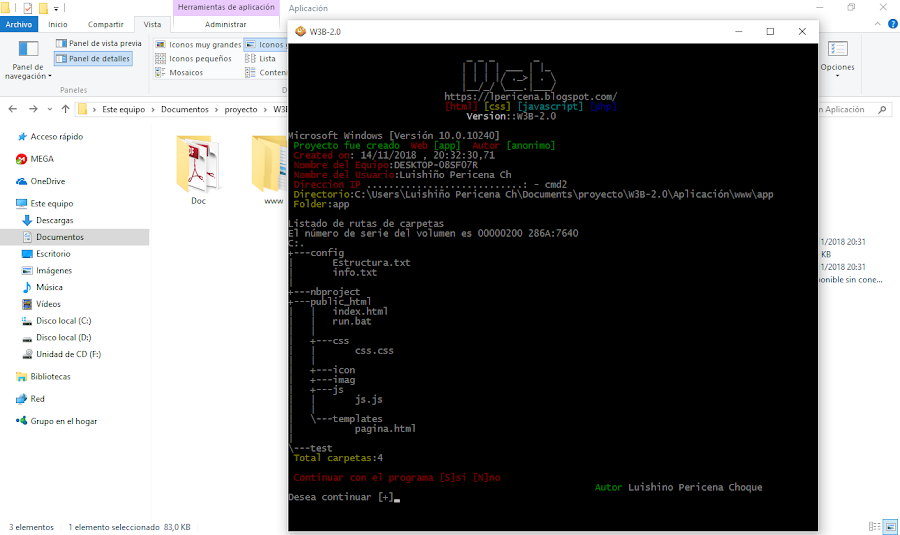Go back in Explorer navigation
This screenshot has width=900, height=535.
pyautogui.click(x=13, y=109)
